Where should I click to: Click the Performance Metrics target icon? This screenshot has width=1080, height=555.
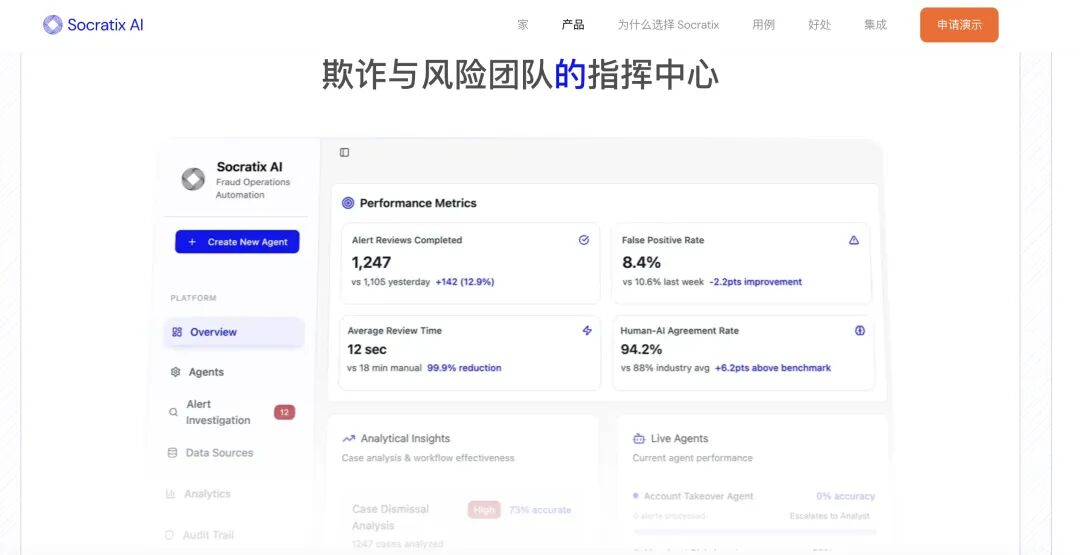pyautogui.click(x=348, y=203)
